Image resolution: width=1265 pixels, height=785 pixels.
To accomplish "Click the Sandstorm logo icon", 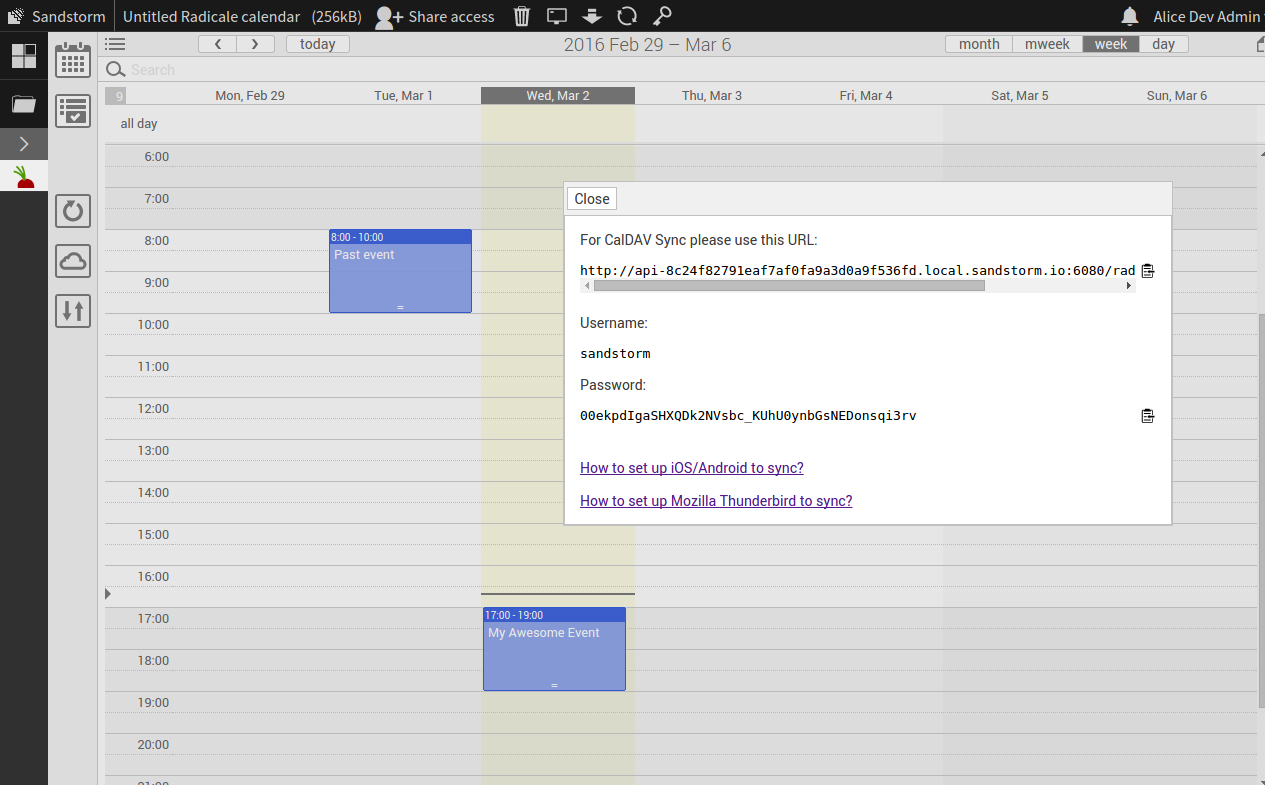I will (x=15, y=16).
